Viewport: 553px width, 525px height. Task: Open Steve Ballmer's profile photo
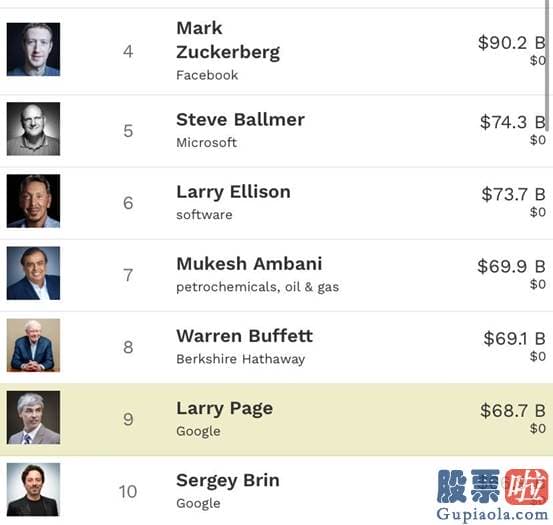(x=34, y=129)
